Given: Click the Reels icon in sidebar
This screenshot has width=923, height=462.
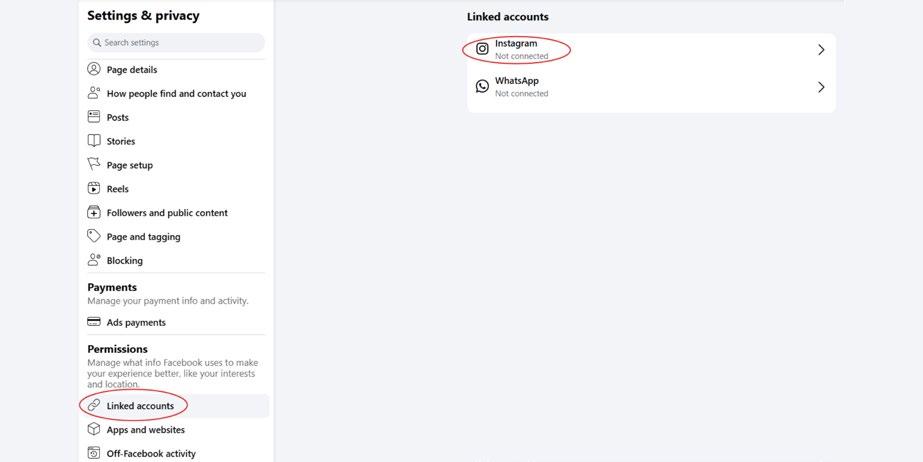Looking at the screenshot, I should pos(94,188).
